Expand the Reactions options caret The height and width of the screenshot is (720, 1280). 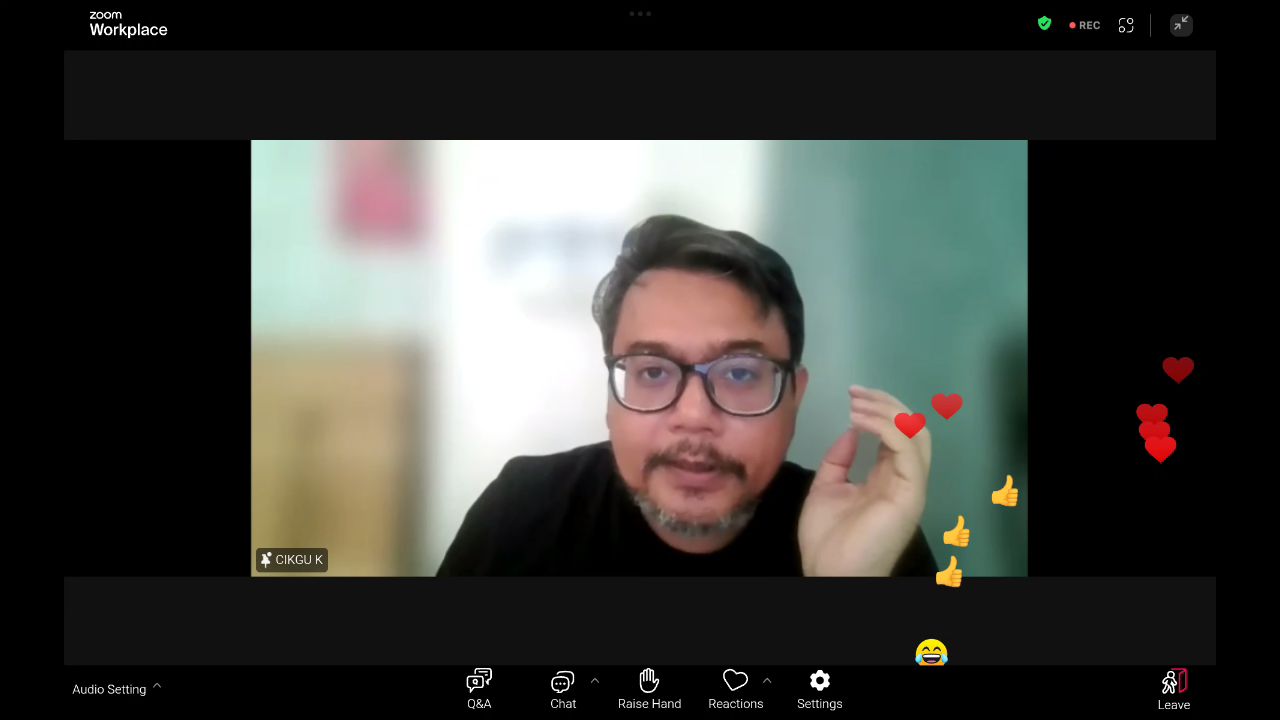(x=767, y=681)
